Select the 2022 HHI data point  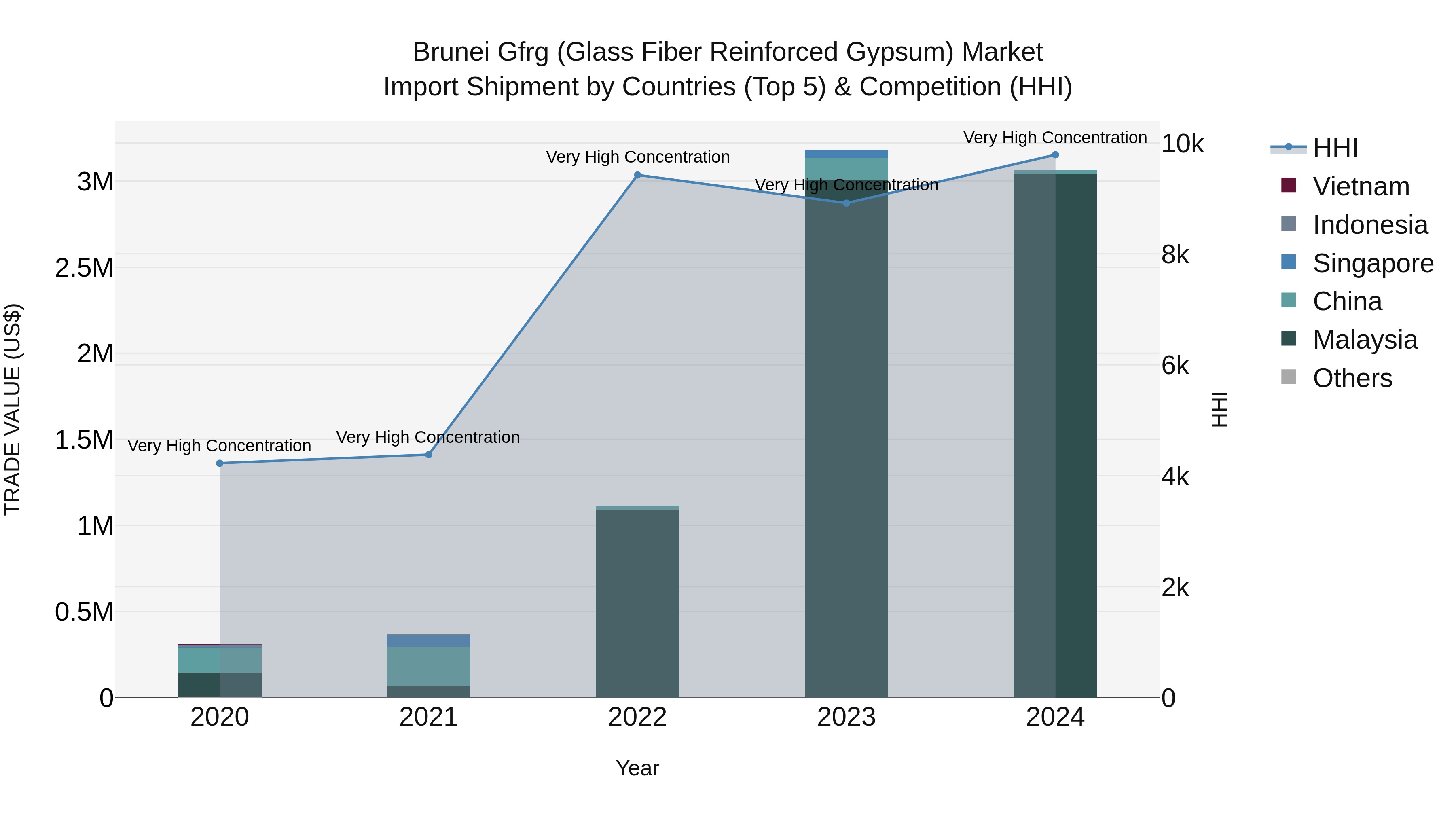pos(637,175)
